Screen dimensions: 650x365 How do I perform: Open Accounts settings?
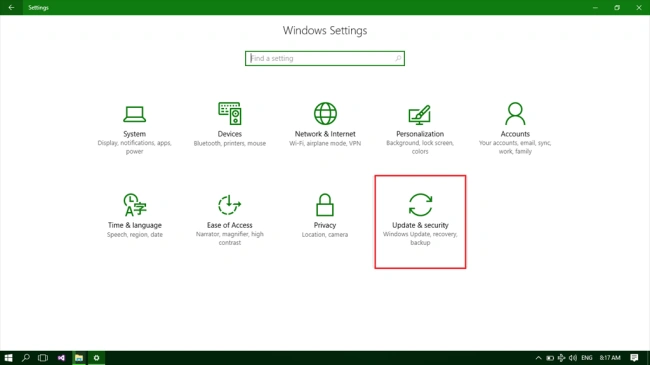[515, 129]
